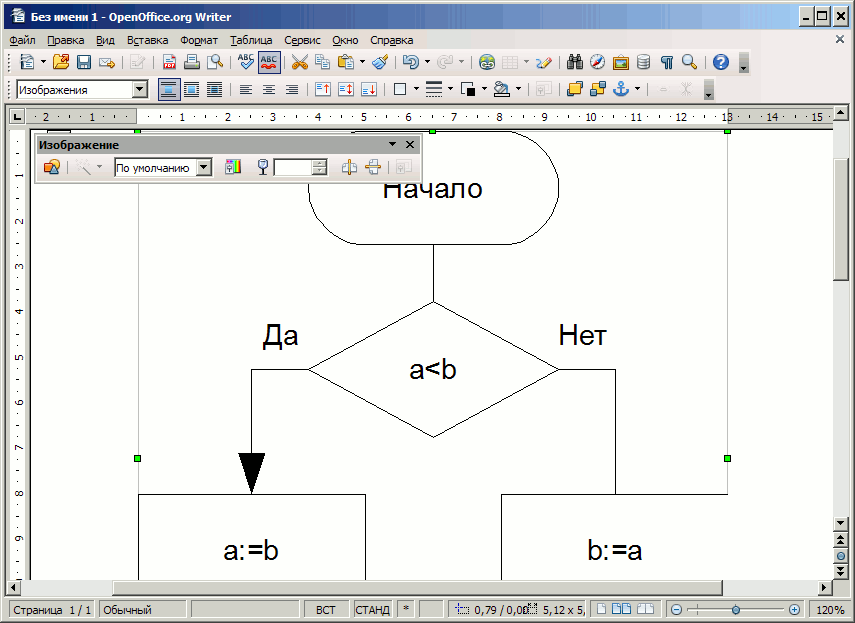Click the Align Top icon
Image resolution: width=855 pixels, height=623 pixels.
[323, 89]
